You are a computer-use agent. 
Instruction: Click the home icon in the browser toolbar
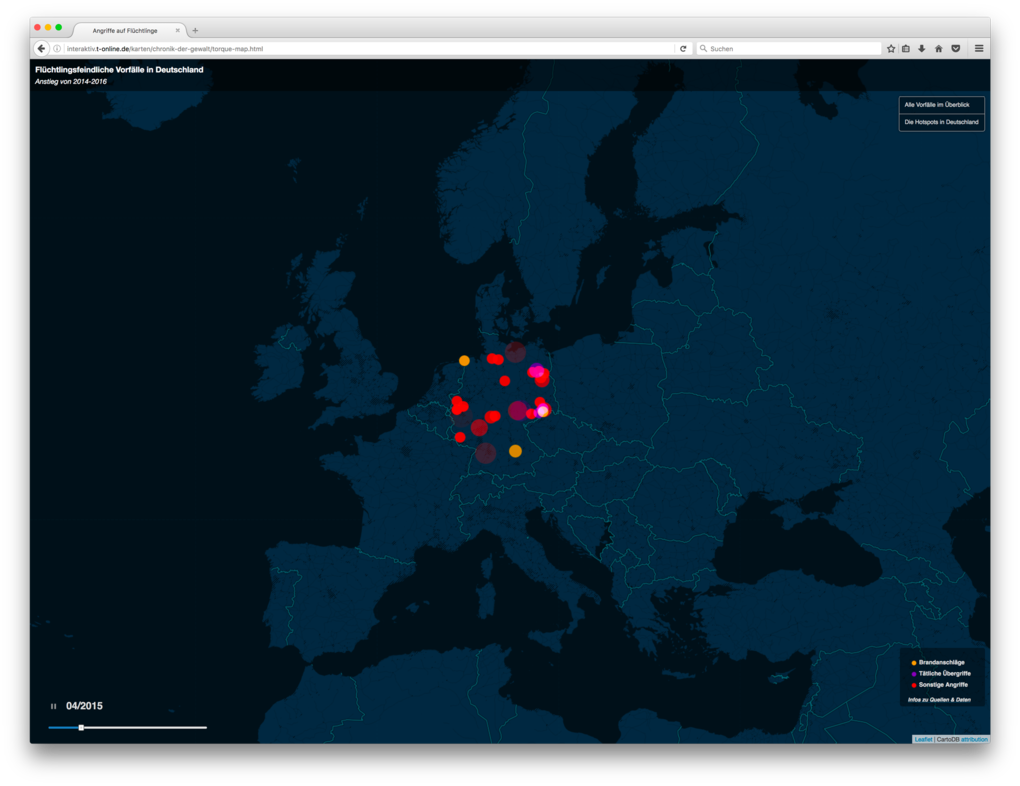(x=938, y=47)
